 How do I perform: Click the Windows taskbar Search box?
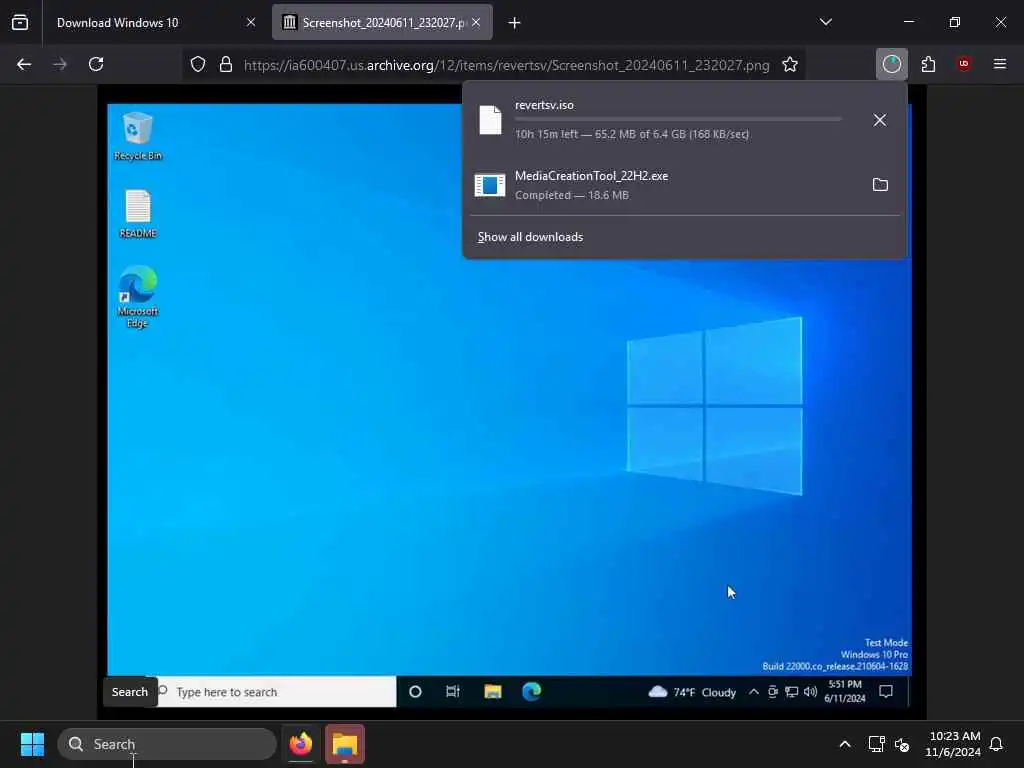(167, 744)
